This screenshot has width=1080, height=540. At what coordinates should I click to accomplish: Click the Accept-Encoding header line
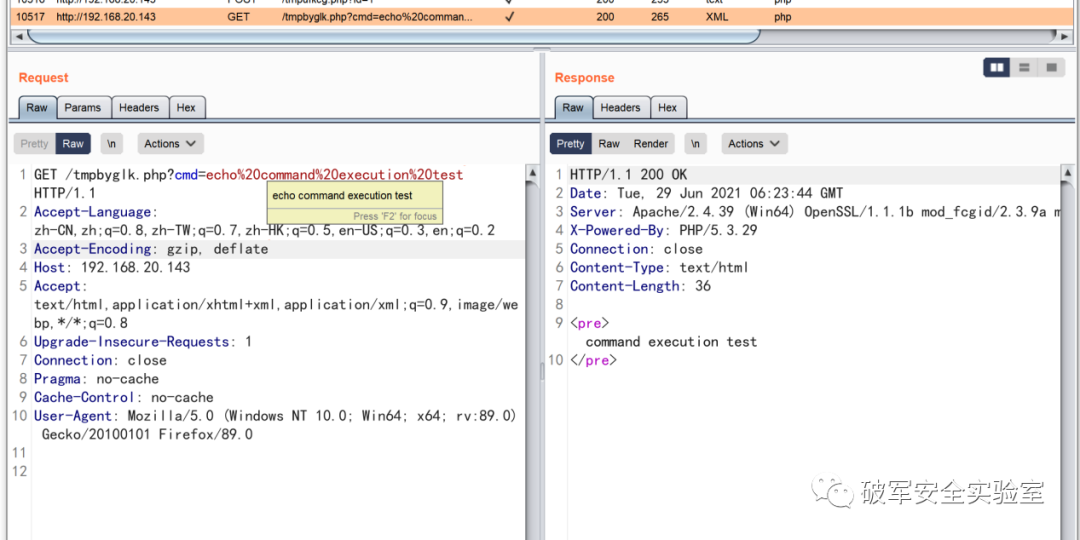(x=151, y=249)
